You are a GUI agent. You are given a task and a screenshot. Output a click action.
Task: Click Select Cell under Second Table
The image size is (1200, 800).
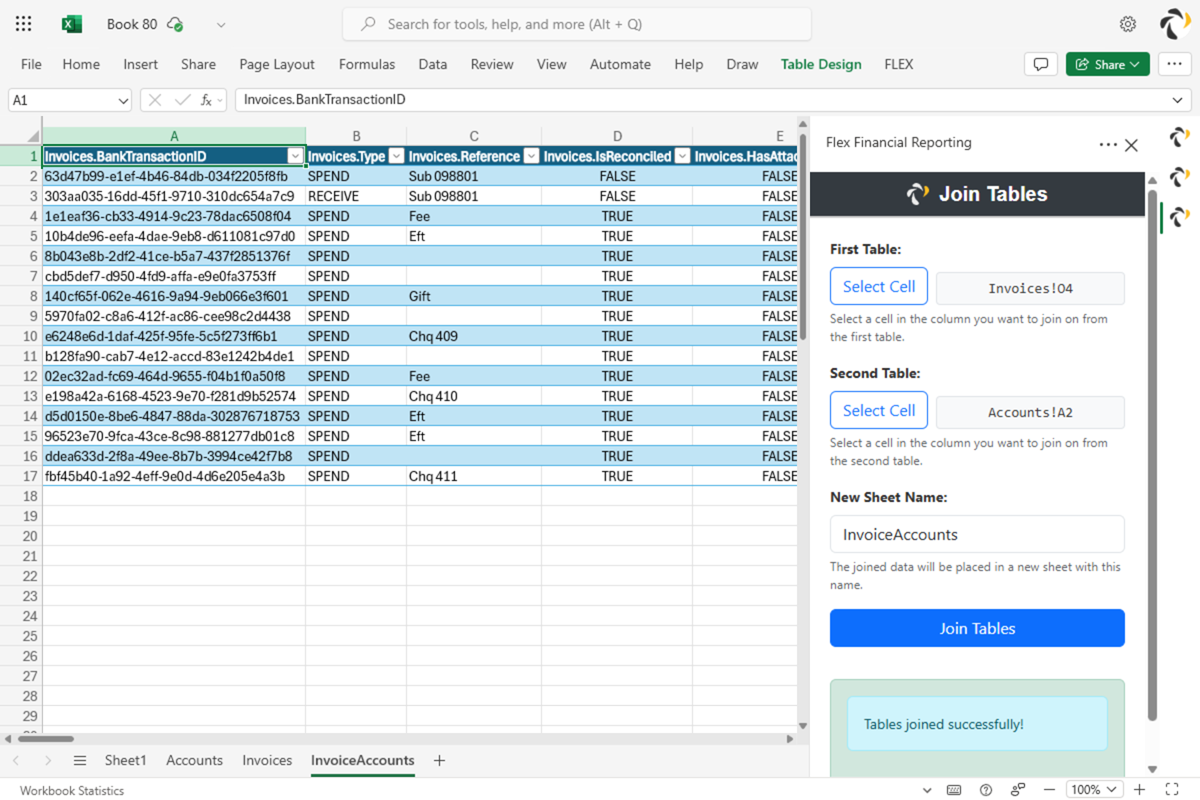click(879, 410)
